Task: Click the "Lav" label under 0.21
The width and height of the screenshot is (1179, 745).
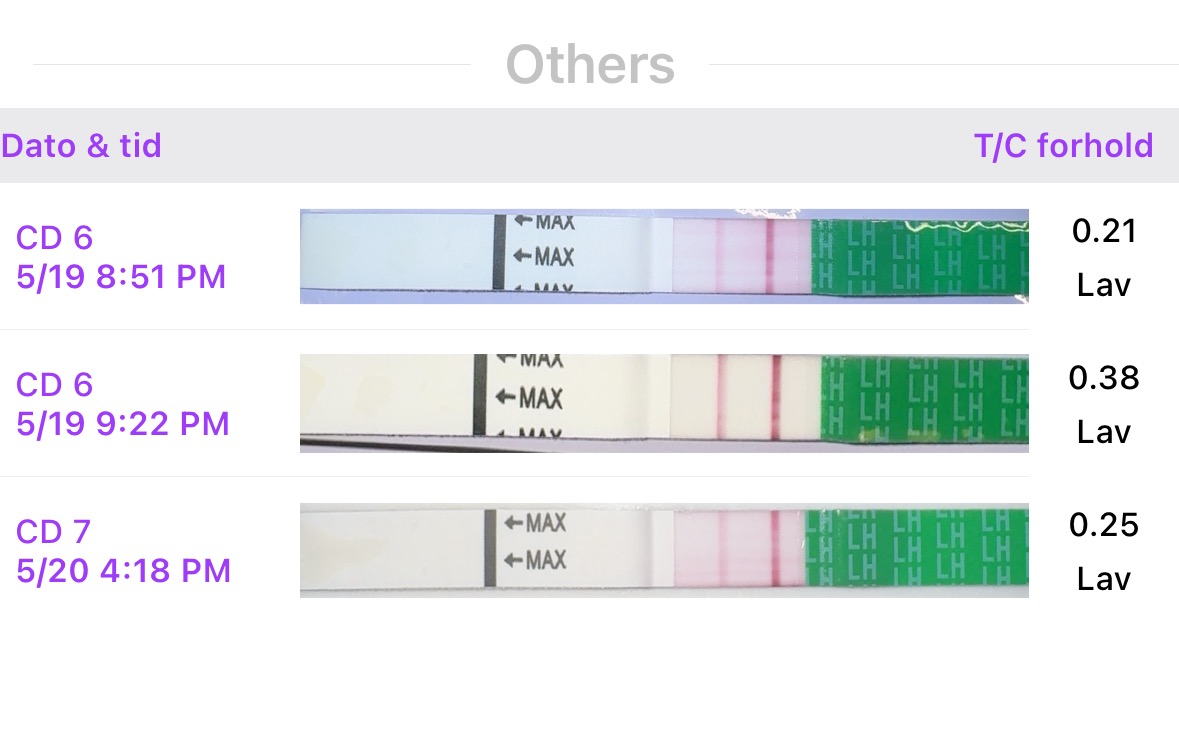Action: (1104, 285)
